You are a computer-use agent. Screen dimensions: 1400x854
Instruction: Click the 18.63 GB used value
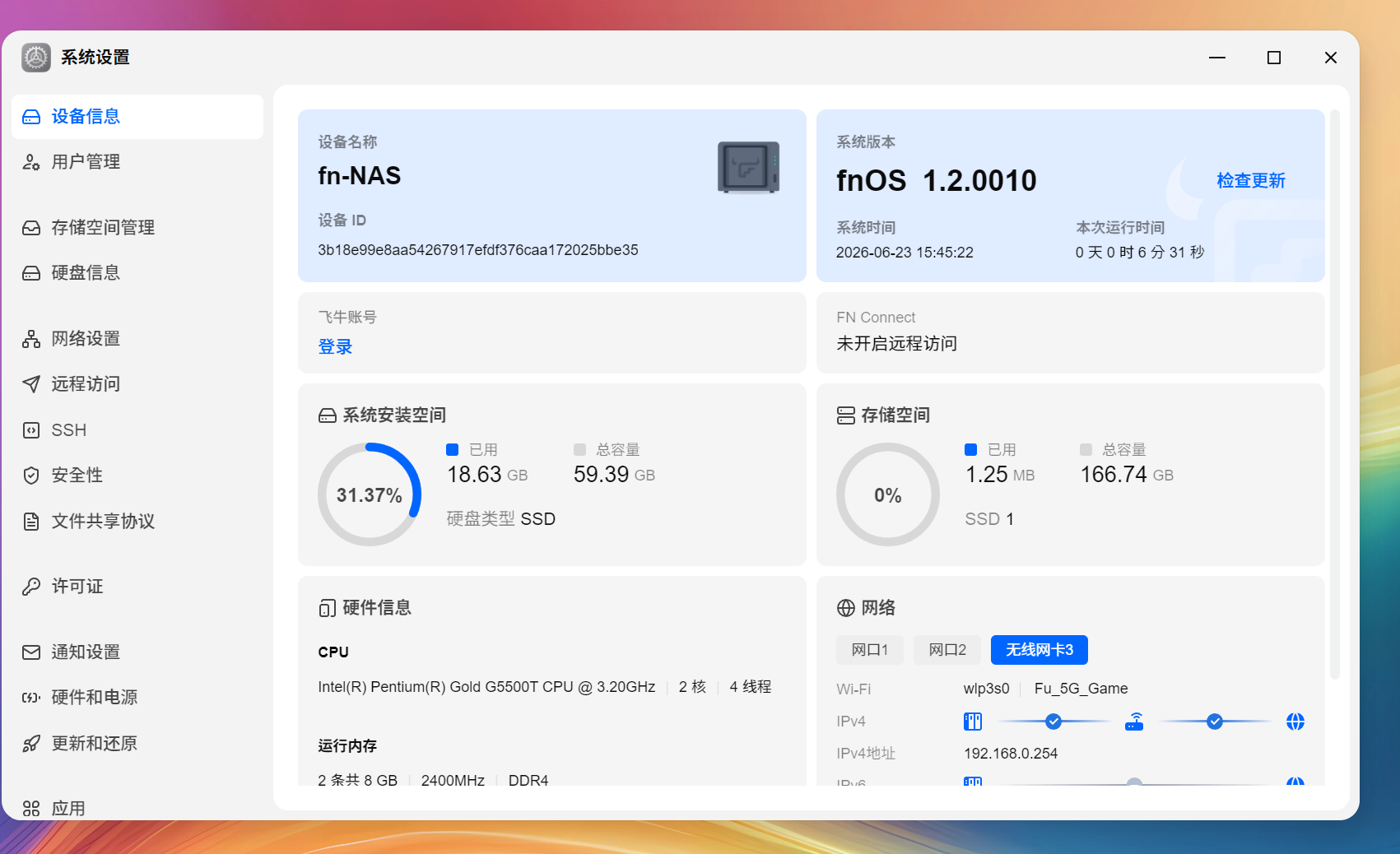487,475
